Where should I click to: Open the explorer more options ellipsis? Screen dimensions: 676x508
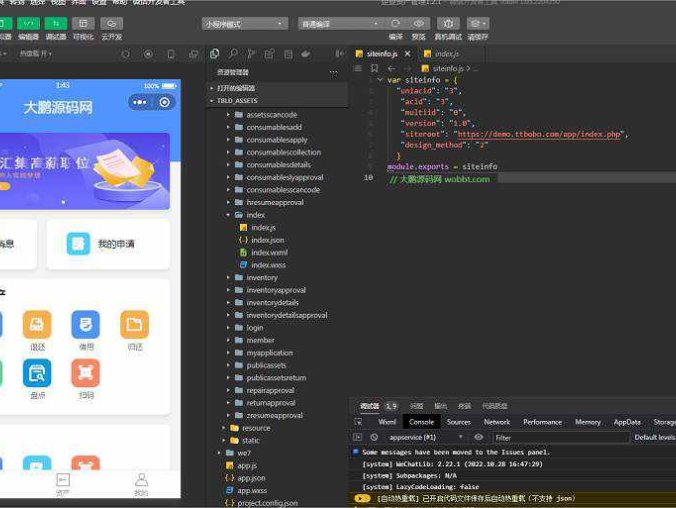tap(334, 72)
